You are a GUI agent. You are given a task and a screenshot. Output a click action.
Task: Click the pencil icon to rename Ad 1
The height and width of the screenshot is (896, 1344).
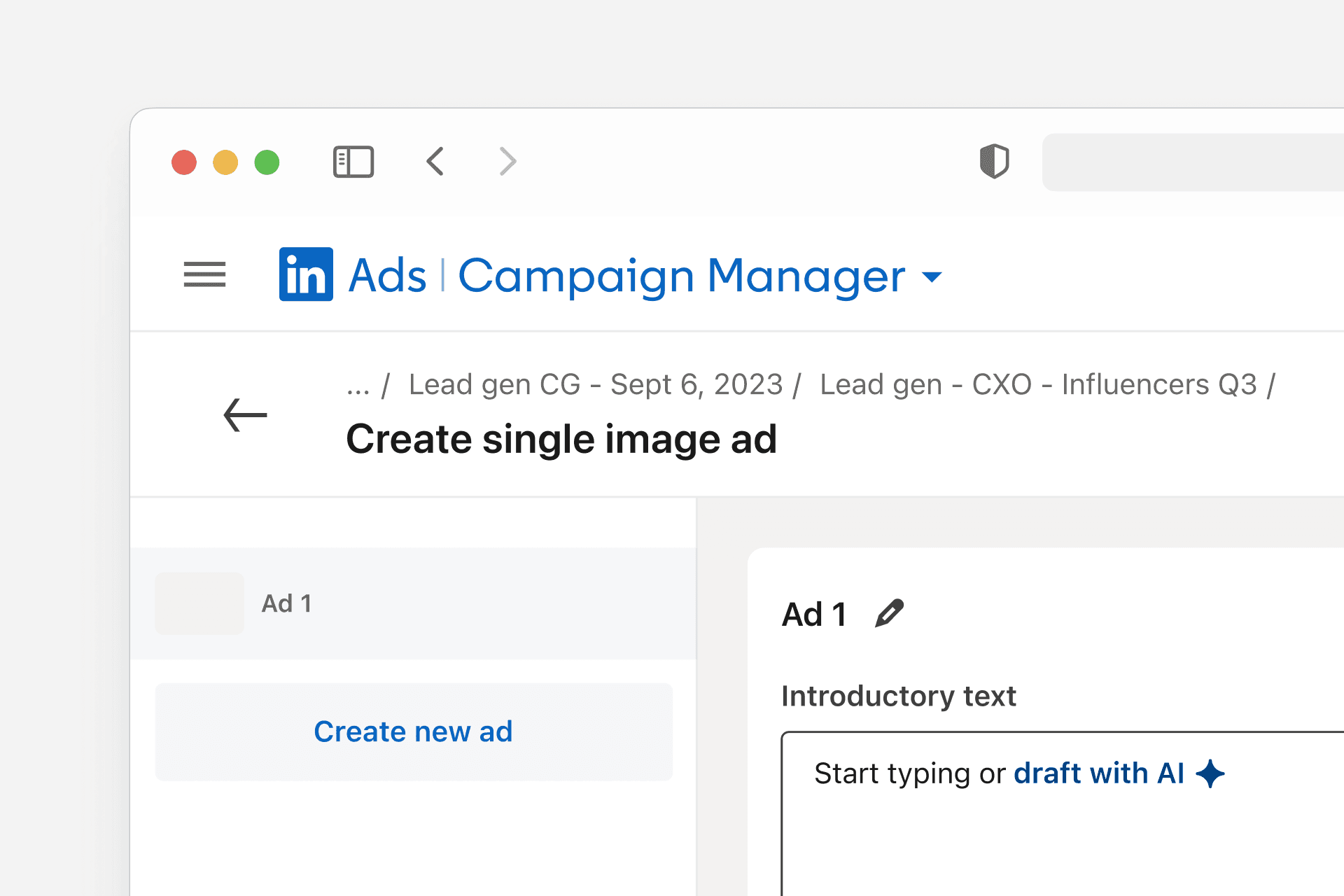tap(889, 614)
